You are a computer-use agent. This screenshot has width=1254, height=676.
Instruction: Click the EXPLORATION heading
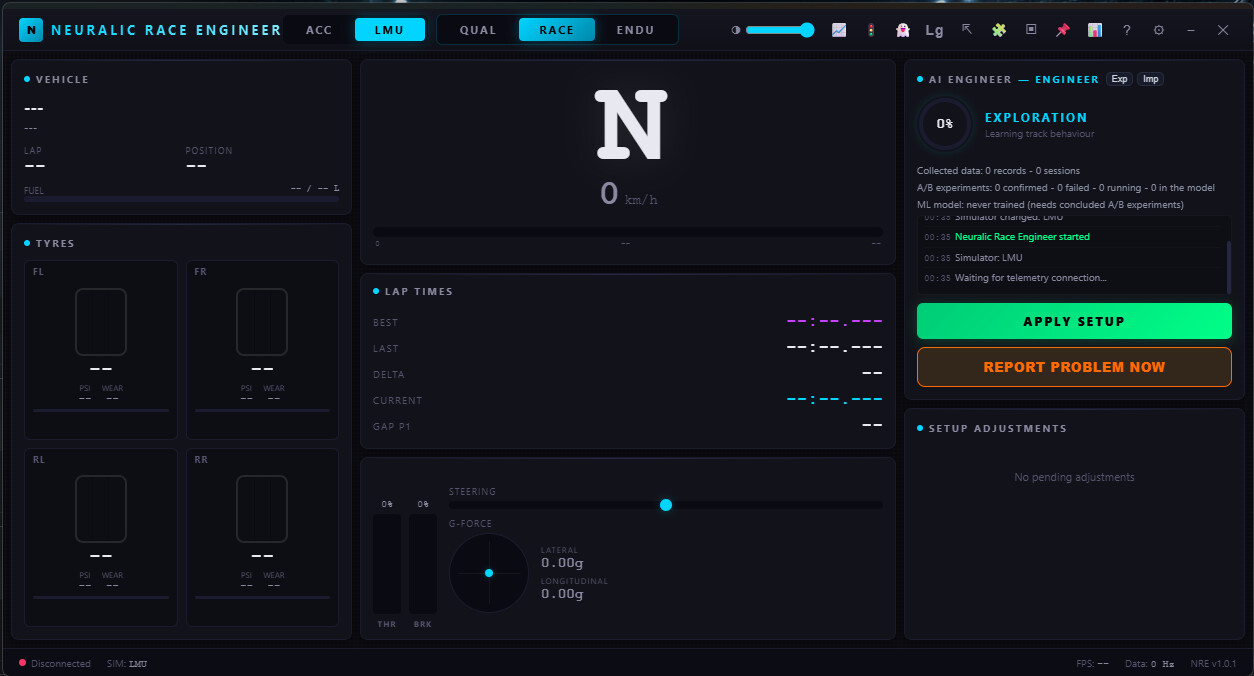click(1036, 117)
